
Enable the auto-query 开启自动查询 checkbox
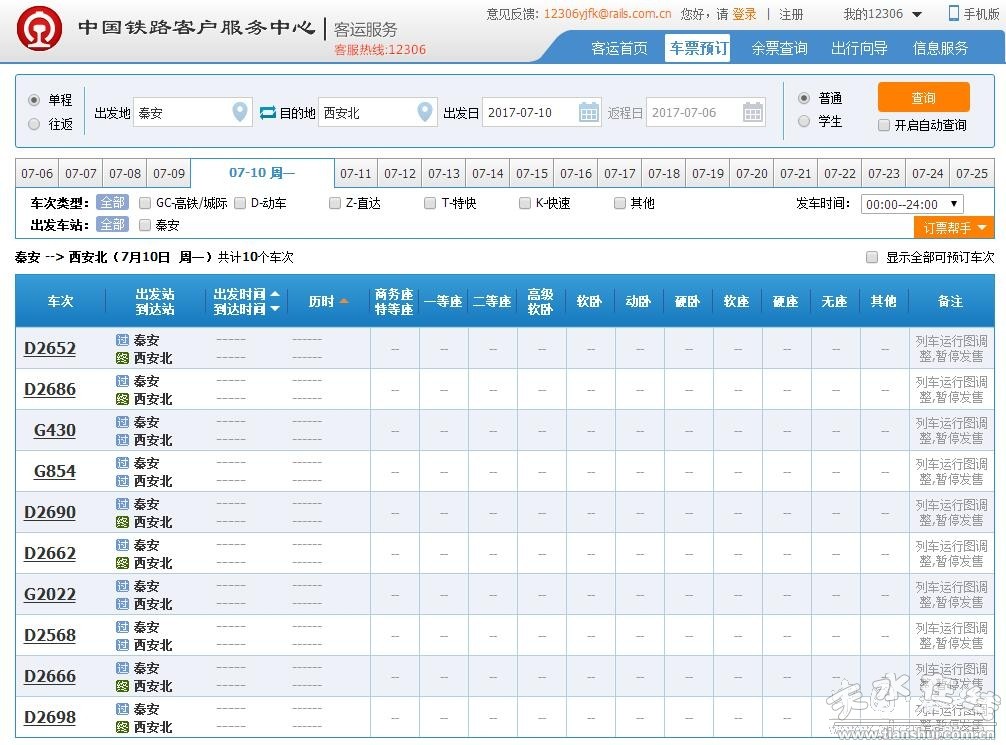tap(884, 126)
